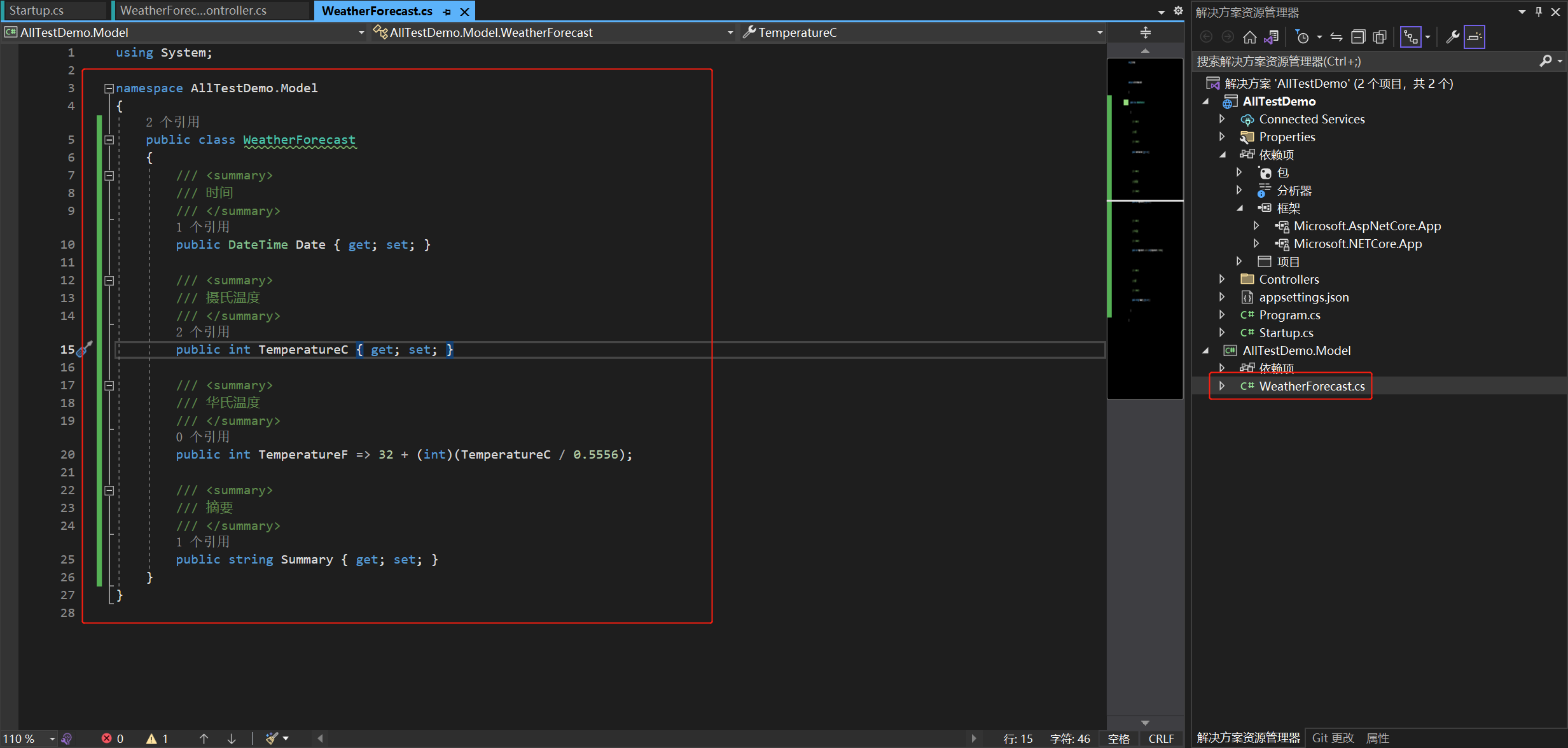This screenshot has height=748, width=1568.
Task: Collapse the summary comment on line 12
Action: click(x=109, y=280)
